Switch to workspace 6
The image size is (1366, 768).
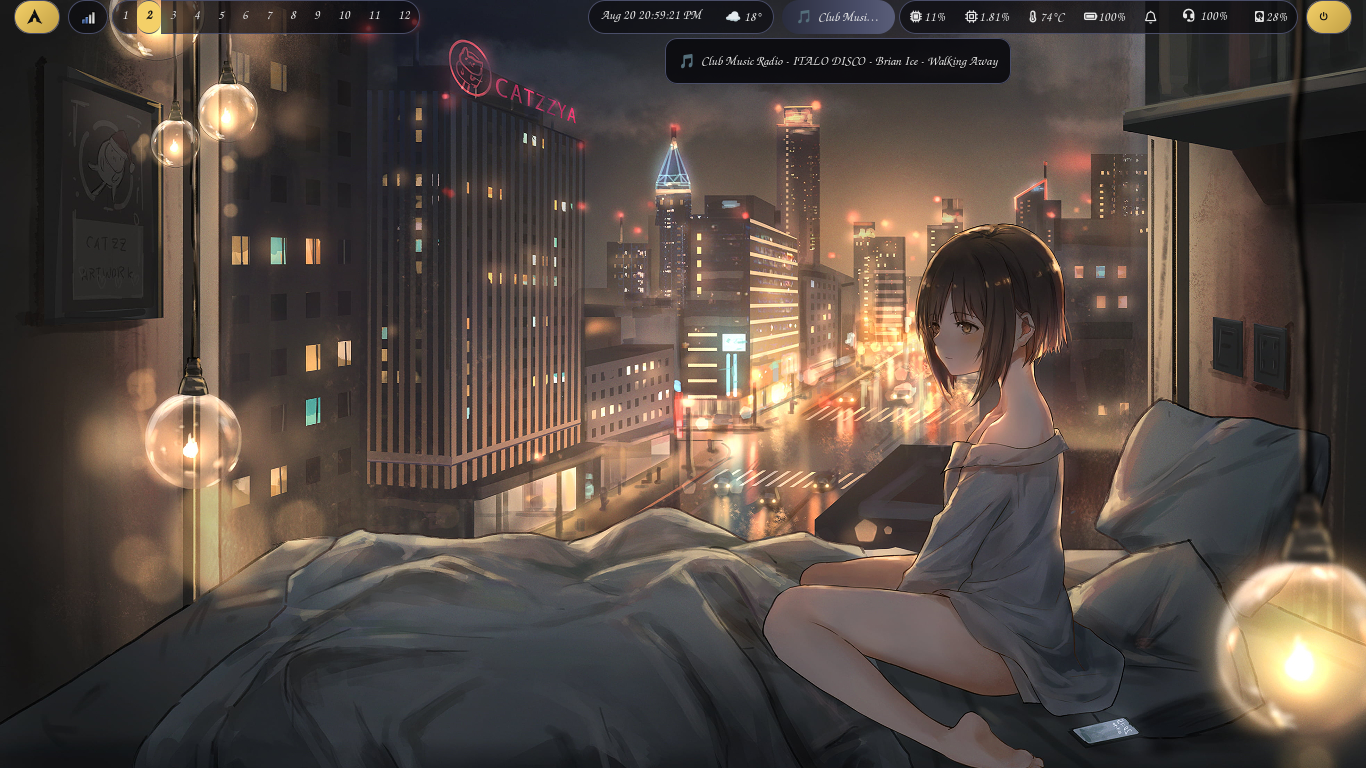pos(245,16)
